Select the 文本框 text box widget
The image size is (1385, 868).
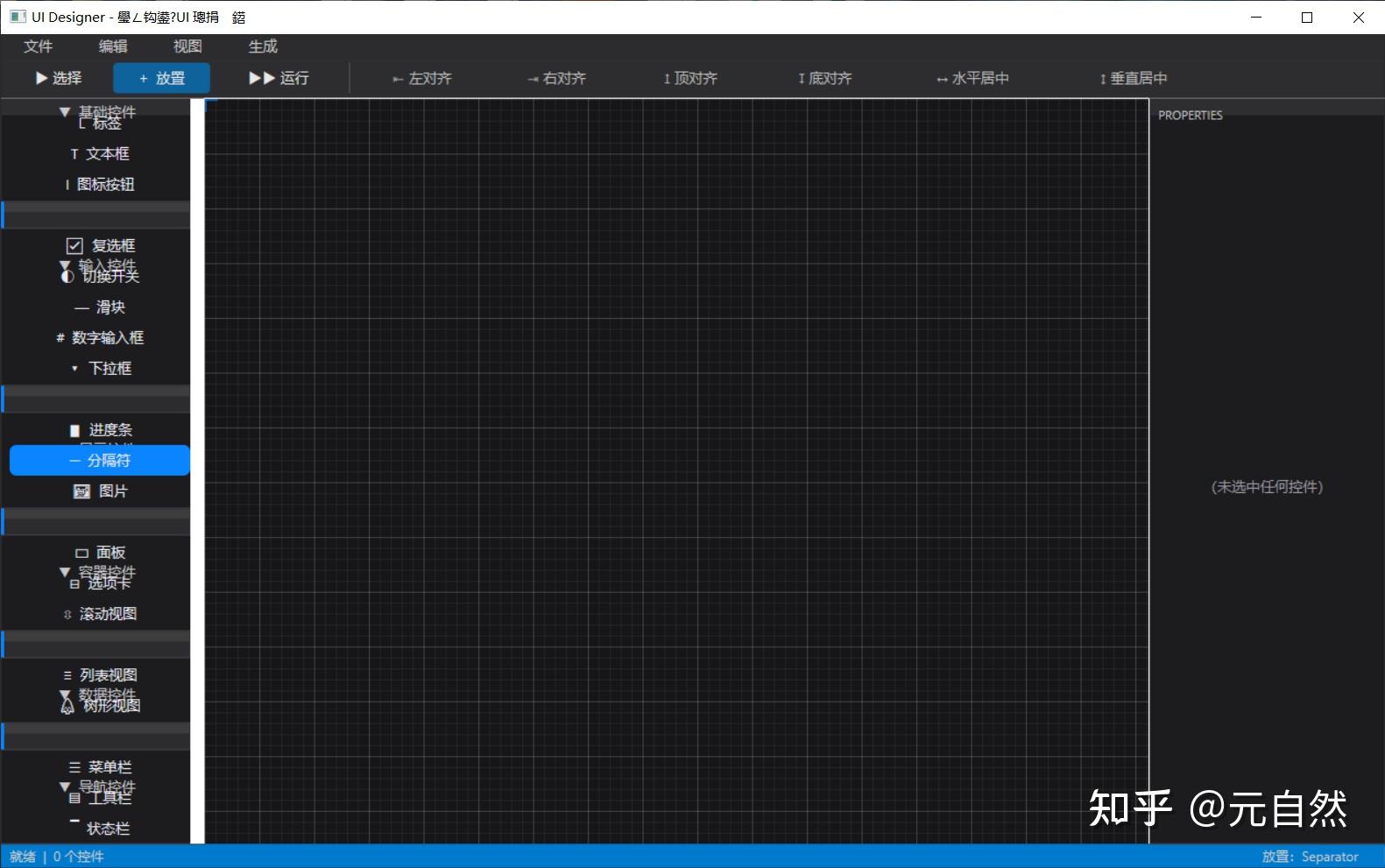coord(100,153)
